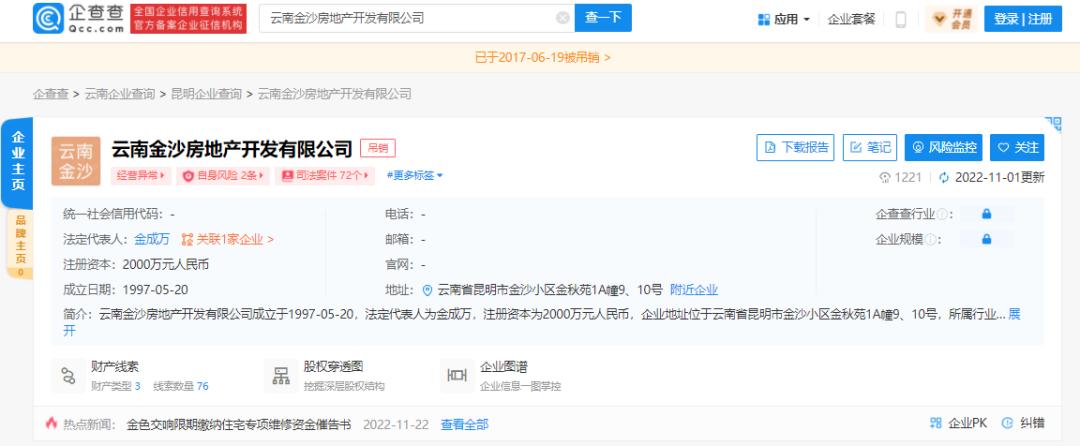The height and width of the screenshot is (446, 1080).
Task: Open 财产类型 3 link
Action: point(116,386)
